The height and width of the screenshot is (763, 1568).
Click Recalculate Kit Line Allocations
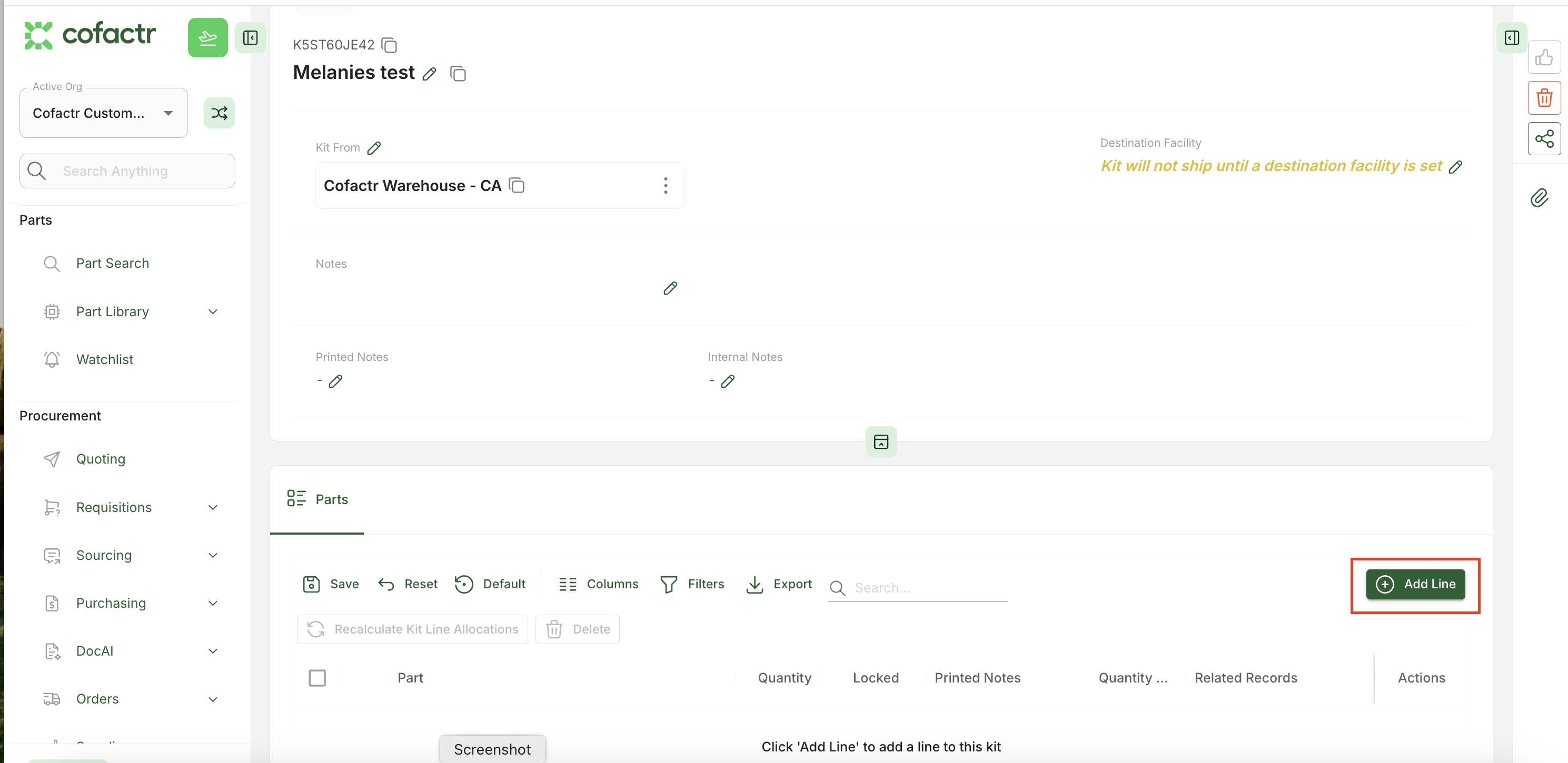412,630
